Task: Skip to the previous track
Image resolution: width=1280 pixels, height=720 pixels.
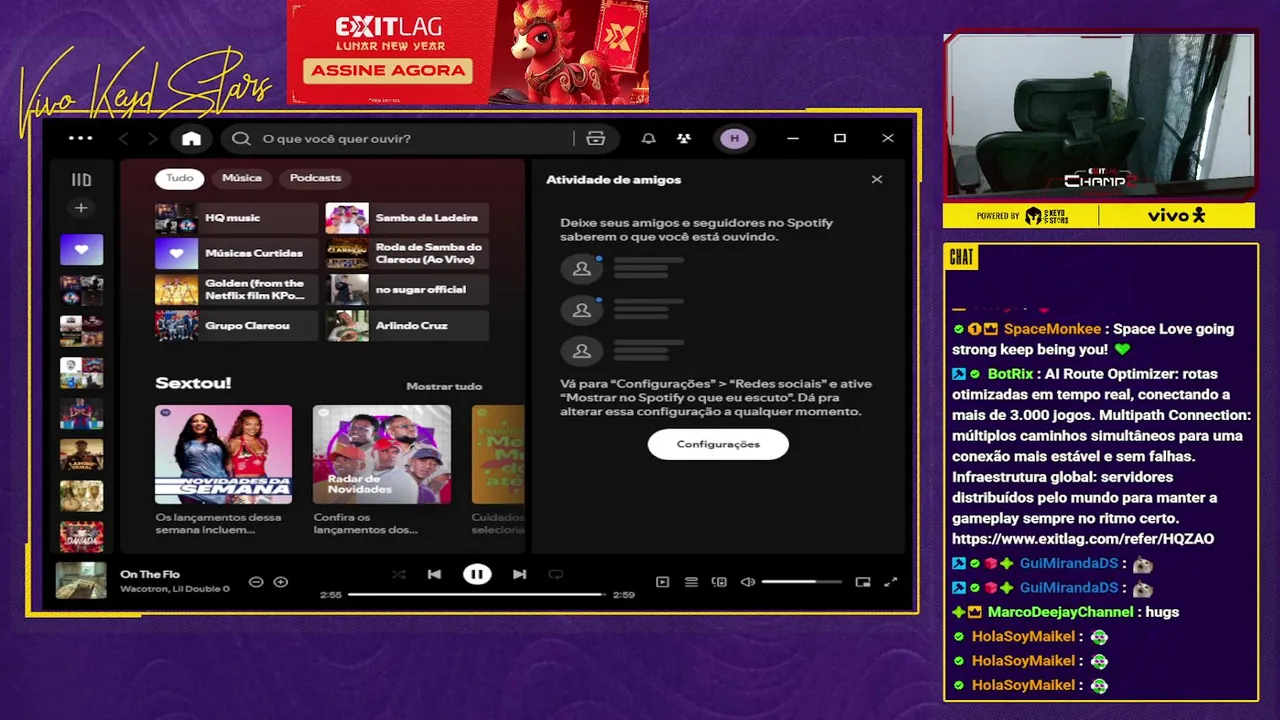Action: click(x=434, y=574)
